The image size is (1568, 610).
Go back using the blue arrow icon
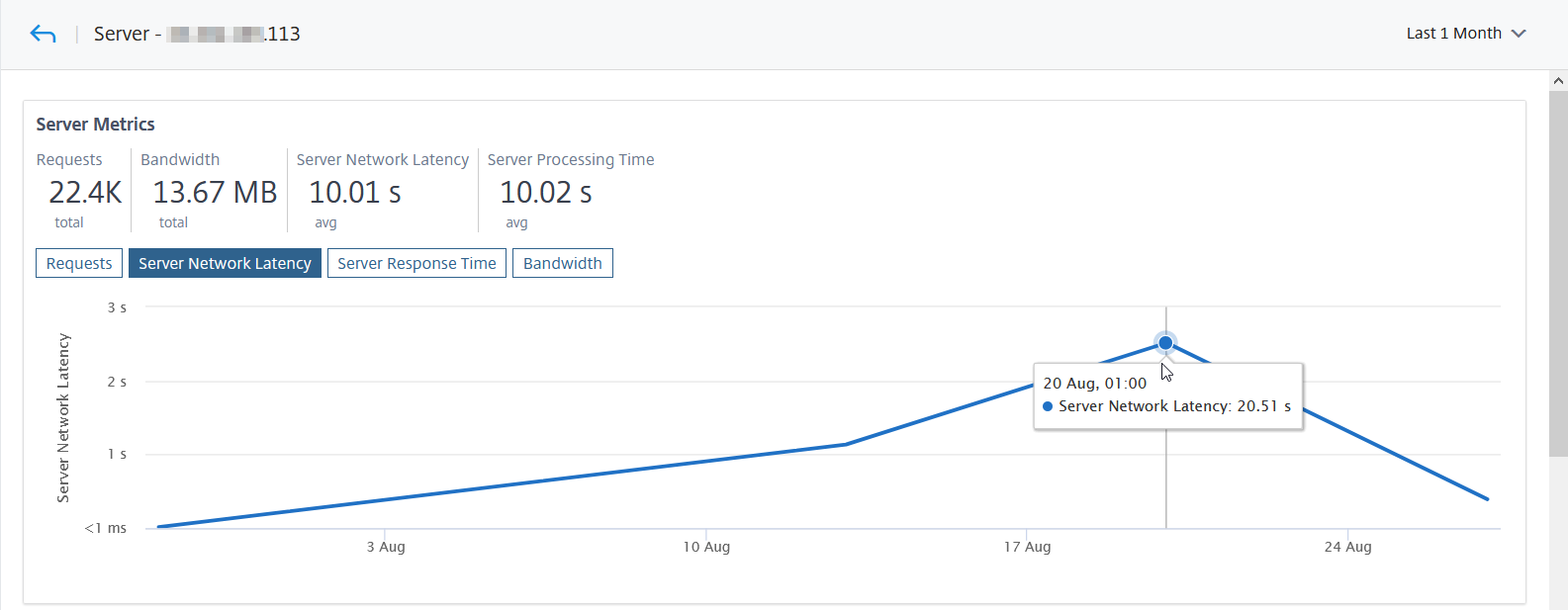[43, 34]
